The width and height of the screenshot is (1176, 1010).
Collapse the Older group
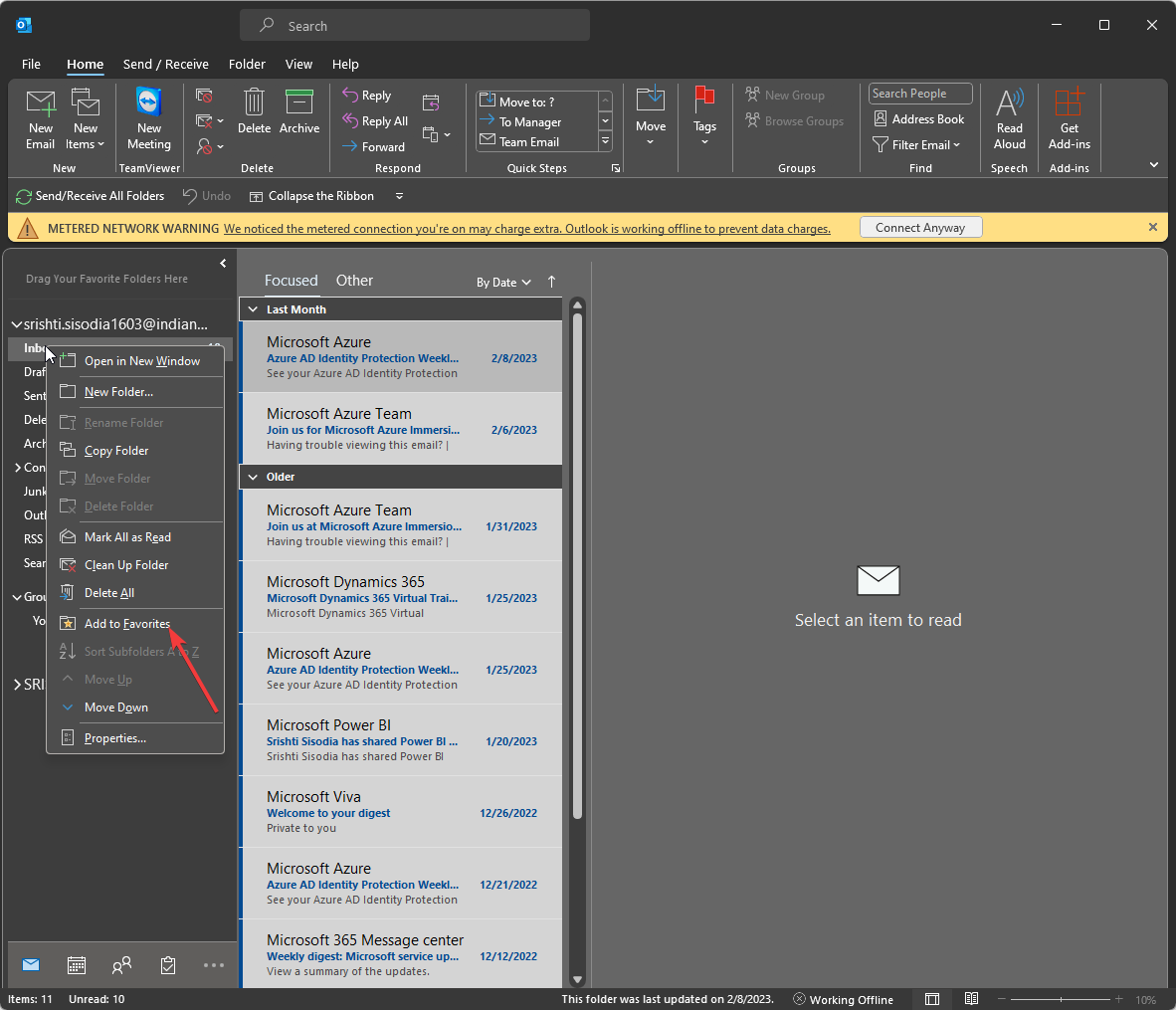[x=253, y=477]
